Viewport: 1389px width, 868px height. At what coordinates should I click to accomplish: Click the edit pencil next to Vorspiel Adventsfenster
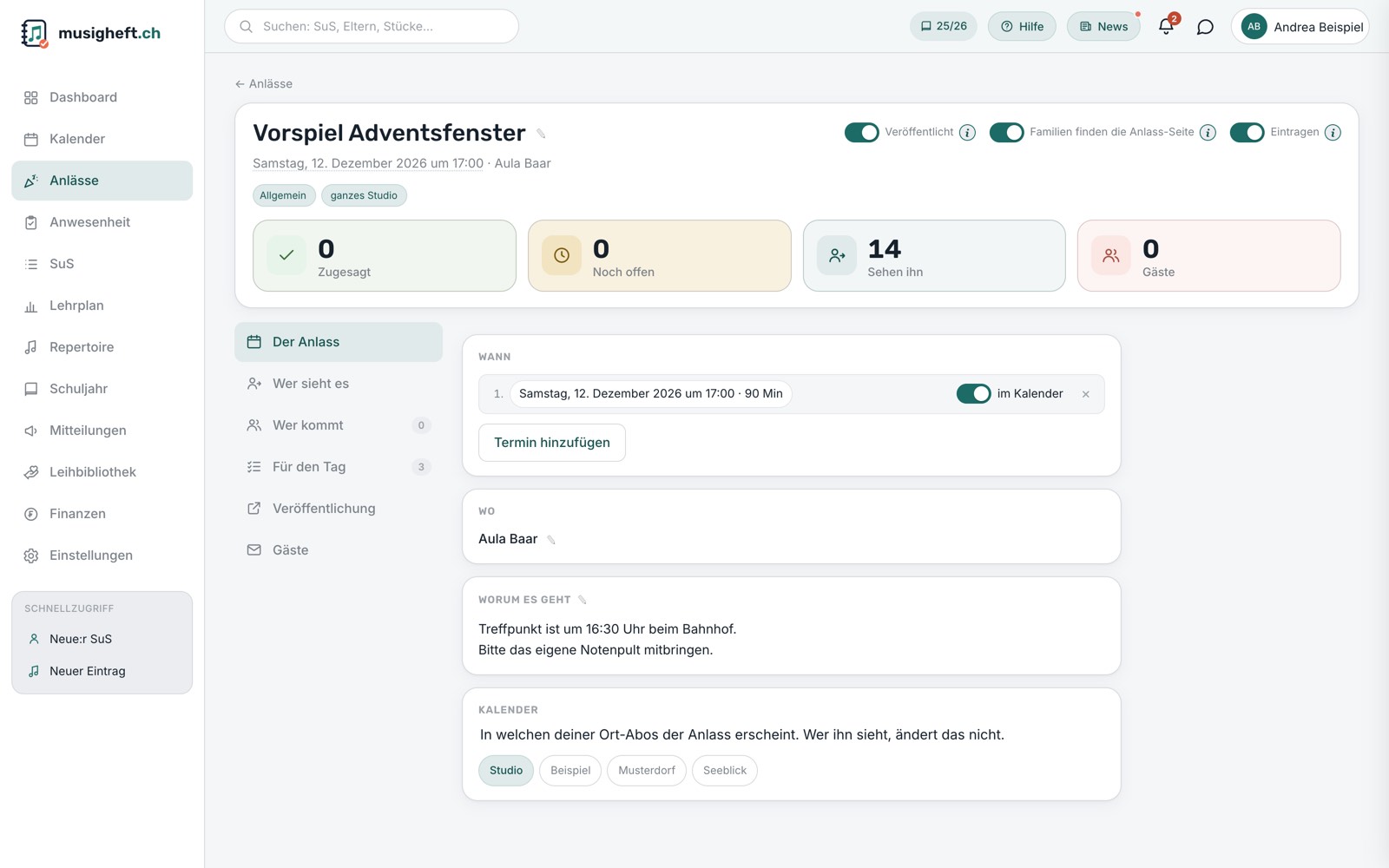coord(541,134)
